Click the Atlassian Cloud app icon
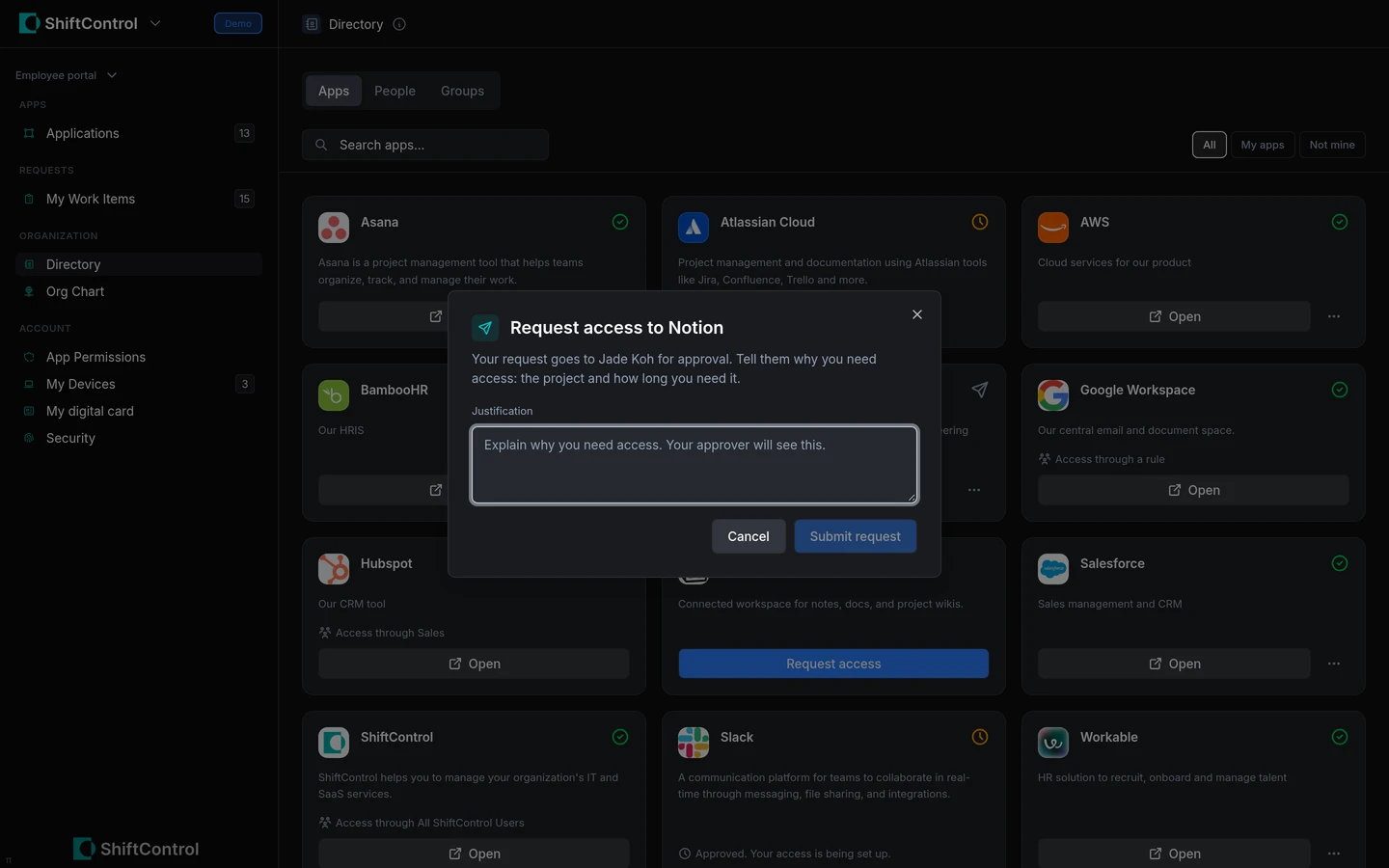The height and width of the screenshot is (868, 1389). 694,228
